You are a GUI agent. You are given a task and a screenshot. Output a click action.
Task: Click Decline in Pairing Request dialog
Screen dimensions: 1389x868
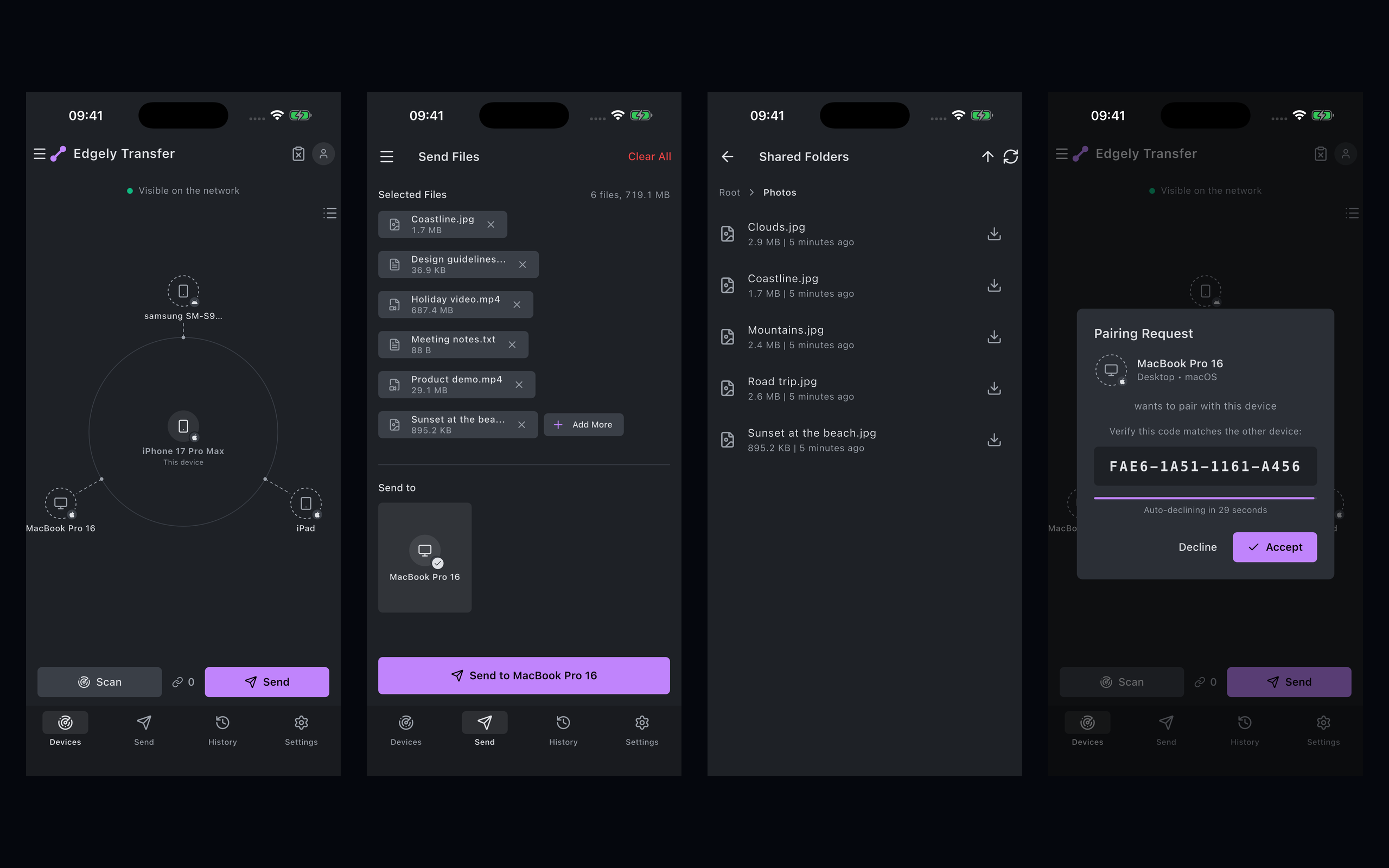(x=1197, y=547)
